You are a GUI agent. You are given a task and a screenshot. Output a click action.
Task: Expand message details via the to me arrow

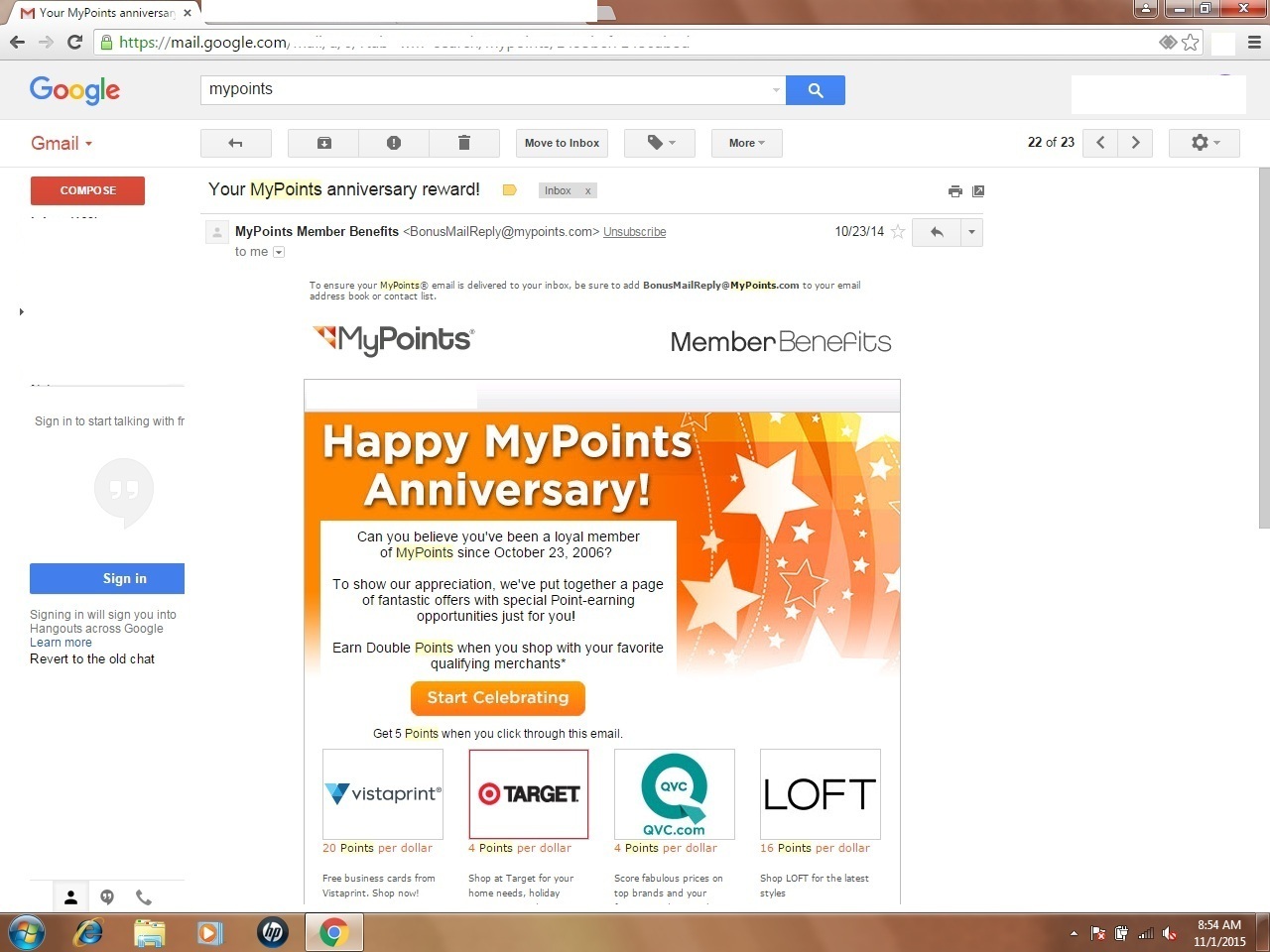pyautogui.click(x=279, y=252)
